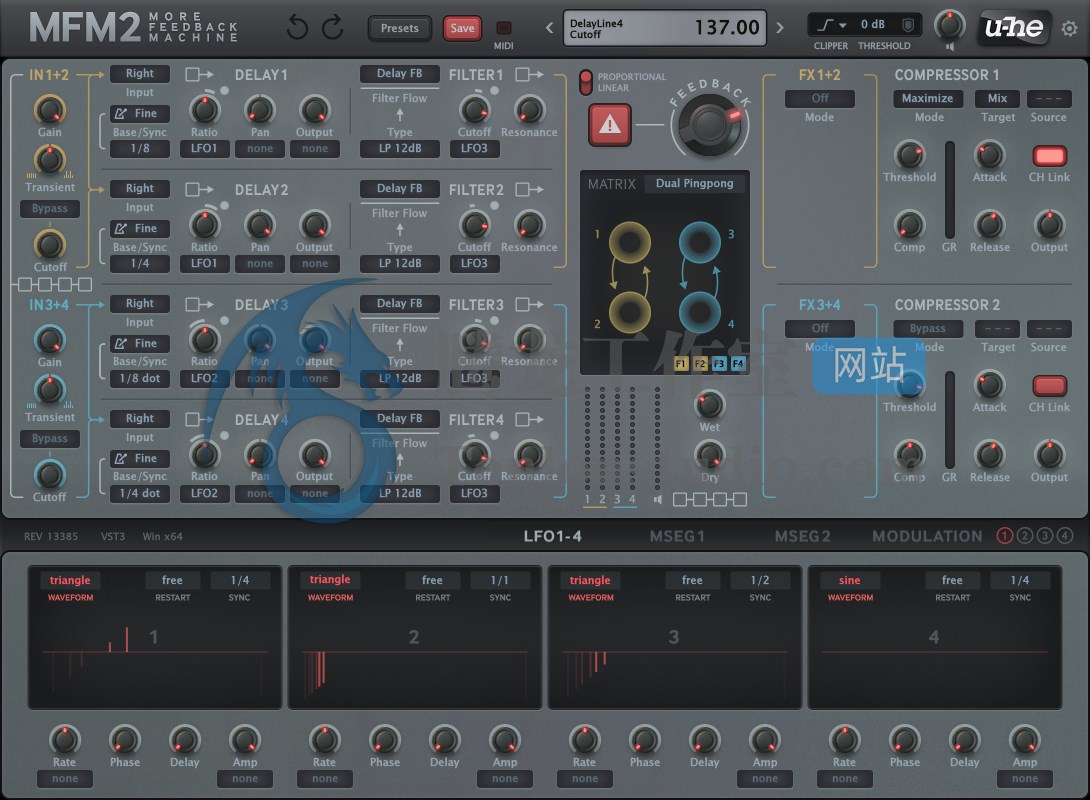Switch to the MSEG1 tab
Viewport: 1090px width, 800px height.
click(677, 536)
